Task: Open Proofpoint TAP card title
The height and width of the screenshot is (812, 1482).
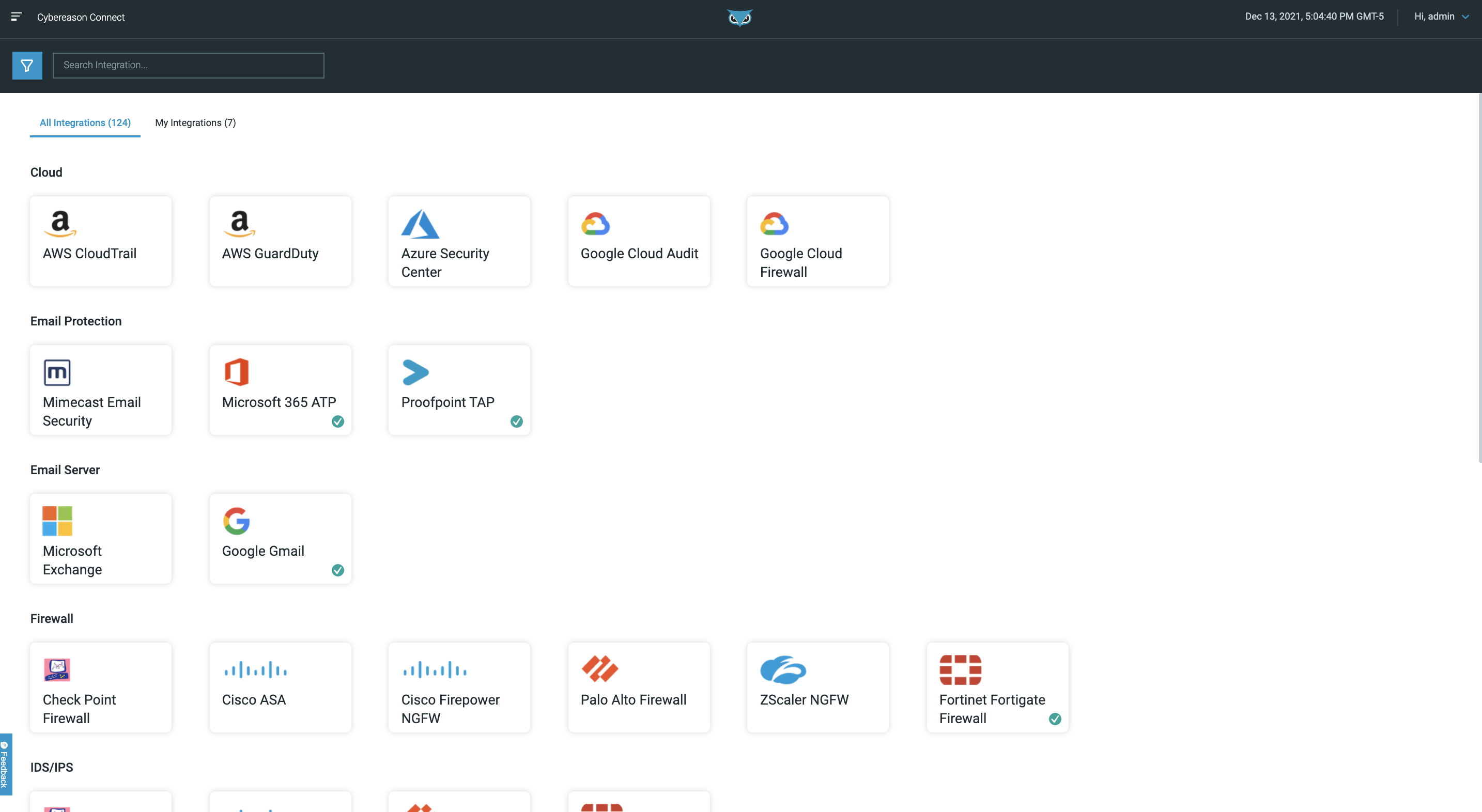Action: pos(447,402)
